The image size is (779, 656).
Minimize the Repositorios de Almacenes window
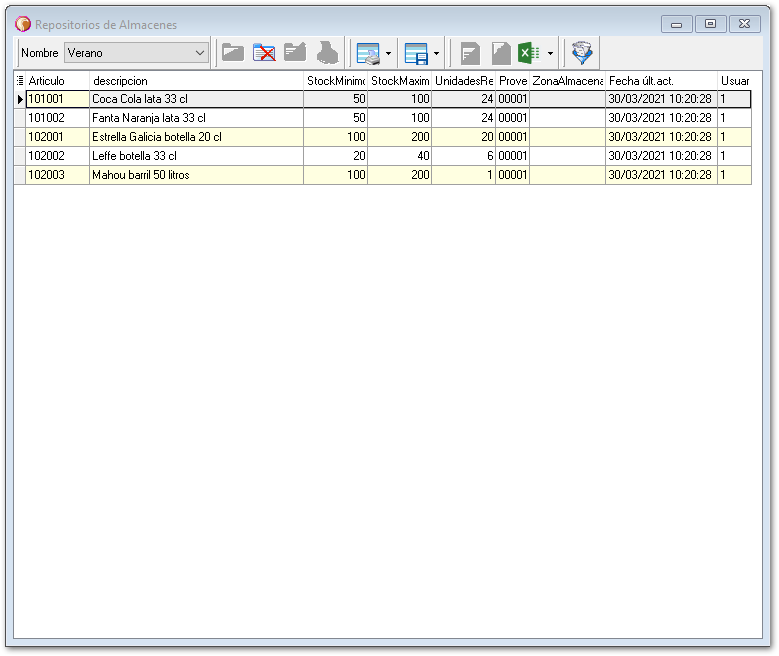coord(676,24)
